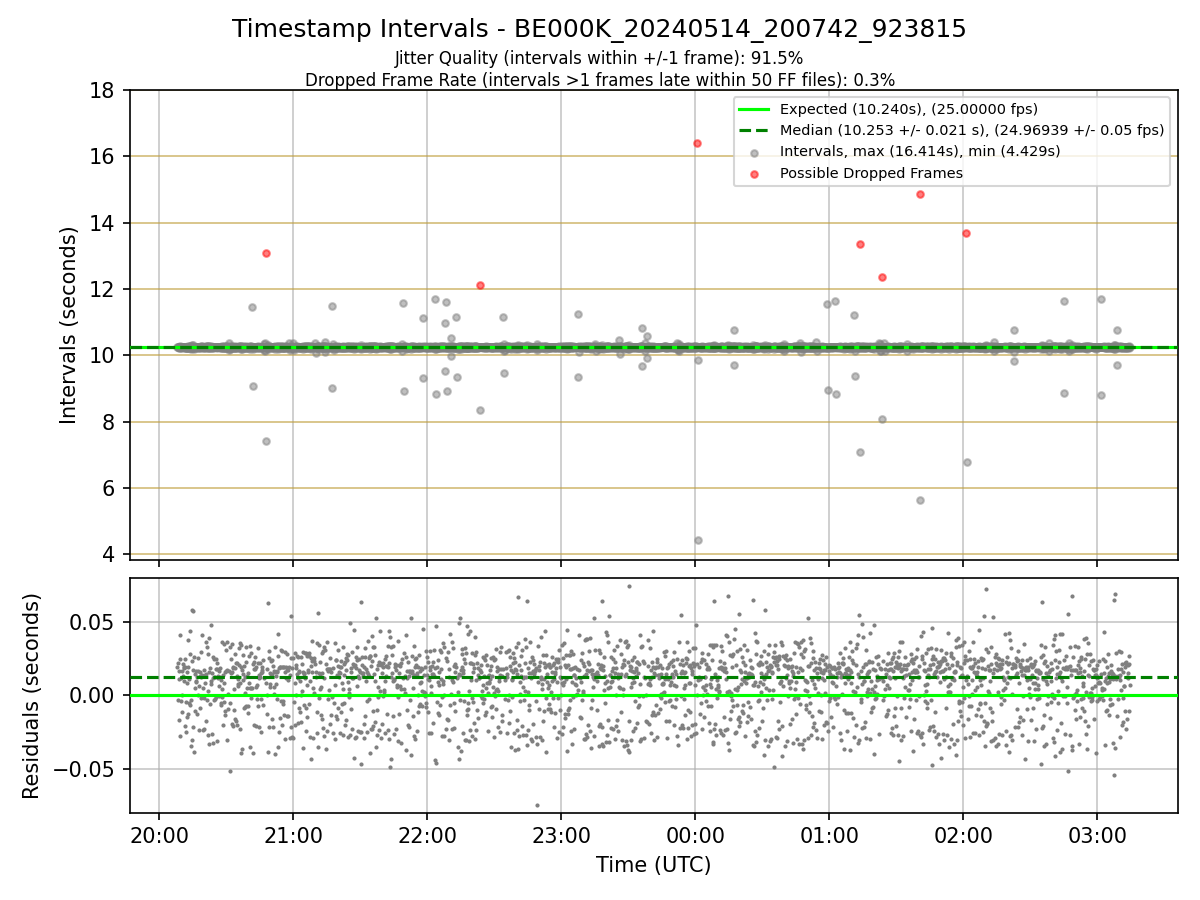The height and width of the screenshot is (900, 1200).
Task: Click the red dropped-frame point near 13 seconds at 20:48
Action: click(x=266, y=253)
